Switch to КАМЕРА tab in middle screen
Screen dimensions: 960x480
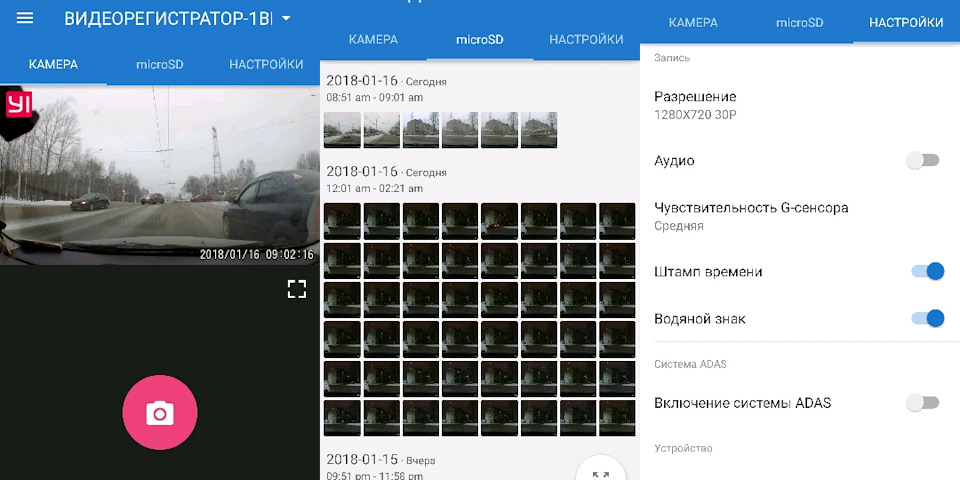(373, 40)
